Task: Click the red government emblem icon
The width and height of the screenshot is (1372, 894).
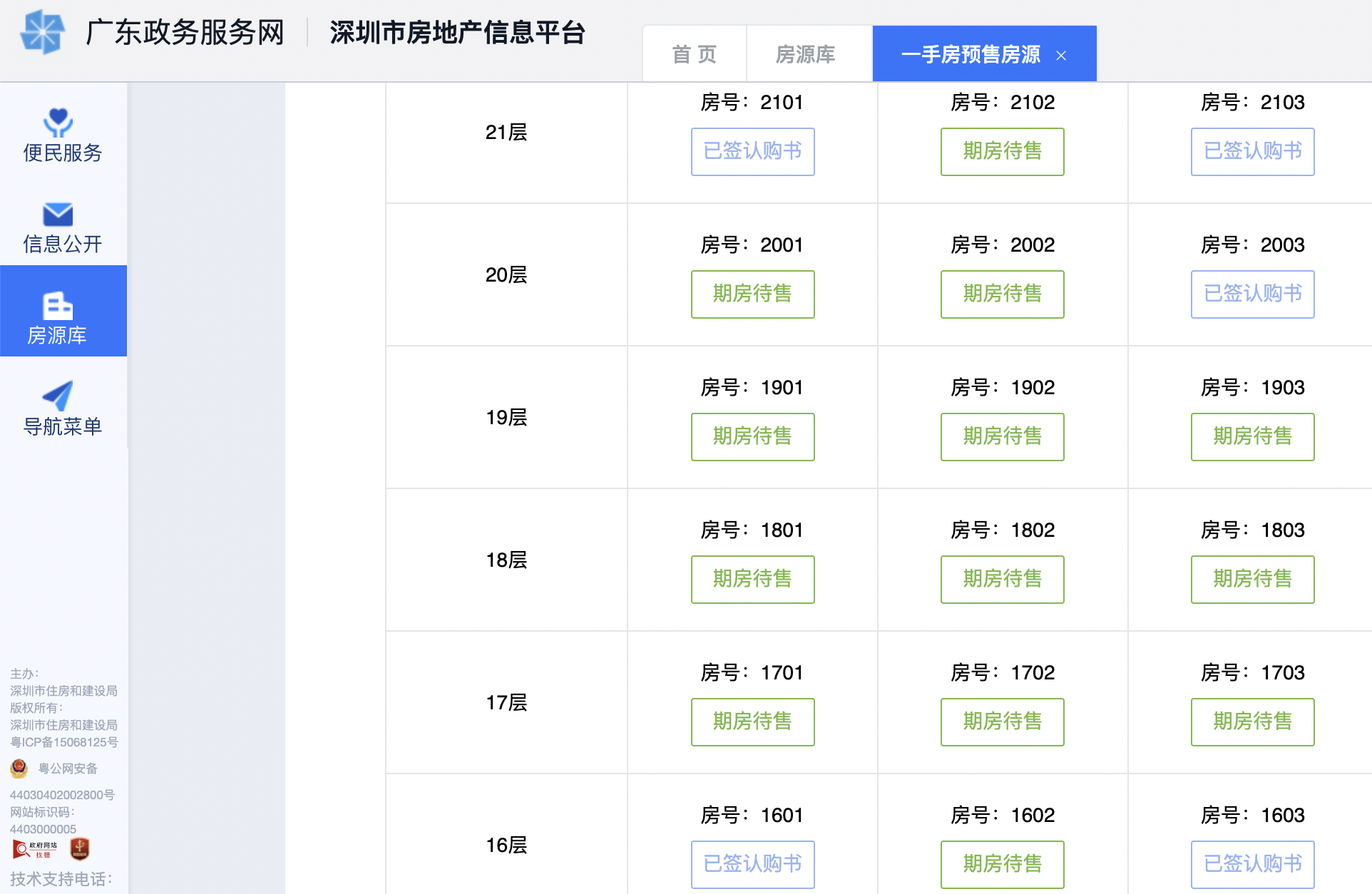Action: click(79, 848)
